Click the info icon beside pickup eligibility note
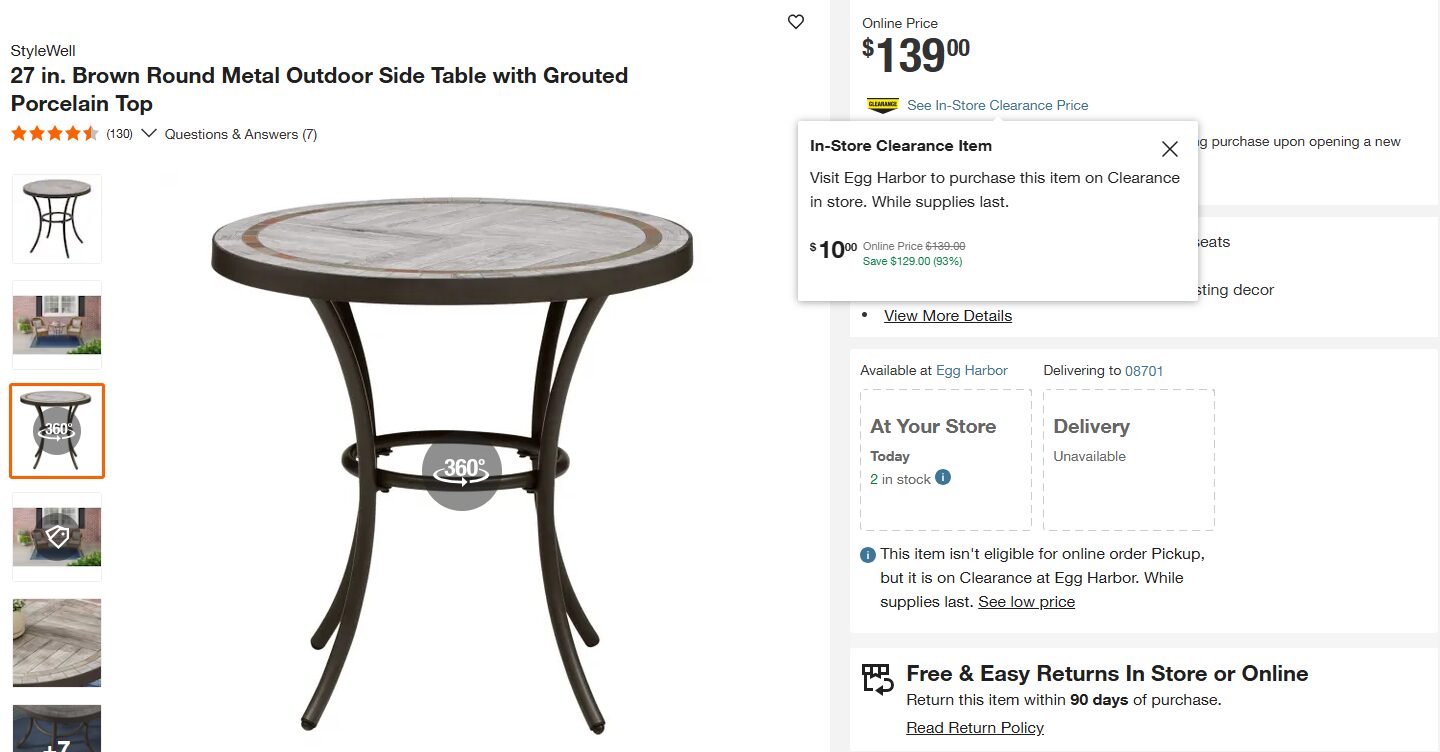1440x752 pixels. [x=867, y=555]
